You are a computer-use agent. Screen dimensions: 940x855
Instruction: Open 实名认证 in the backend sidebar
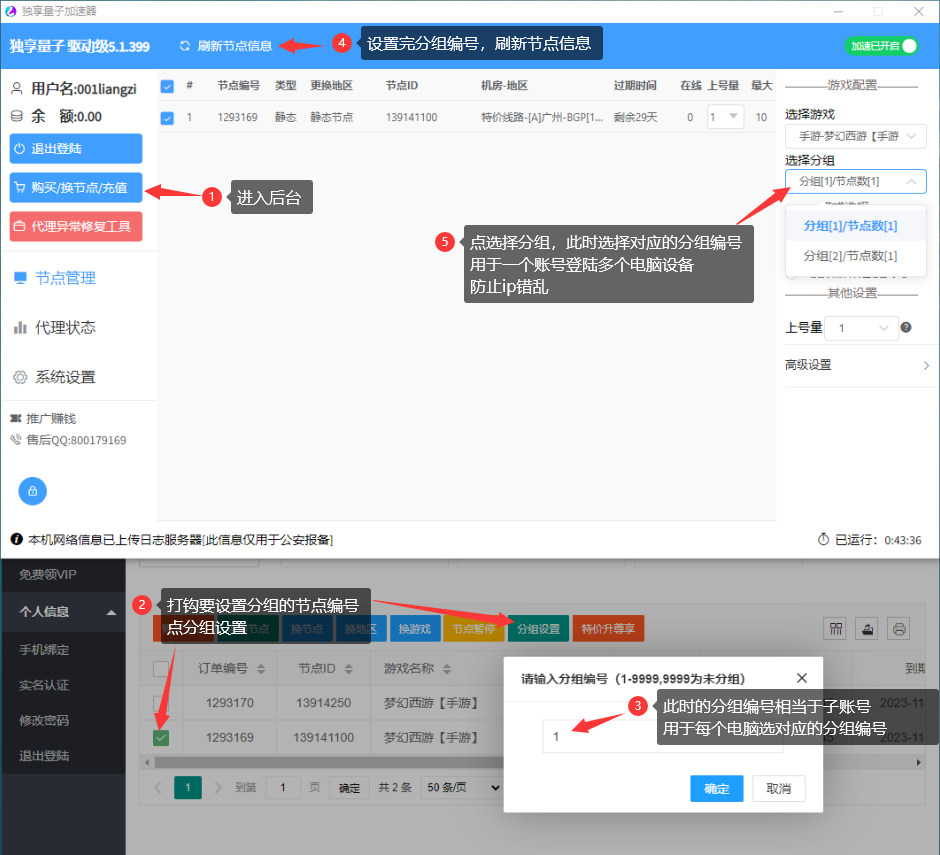tap(44, 685)
